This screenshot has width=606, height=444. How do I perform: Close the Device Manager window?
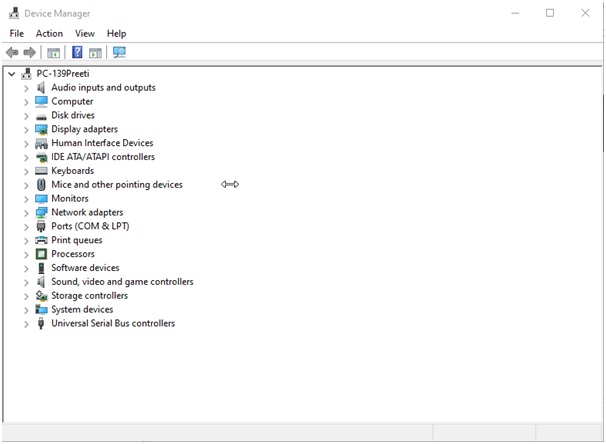tap(585, 13)
